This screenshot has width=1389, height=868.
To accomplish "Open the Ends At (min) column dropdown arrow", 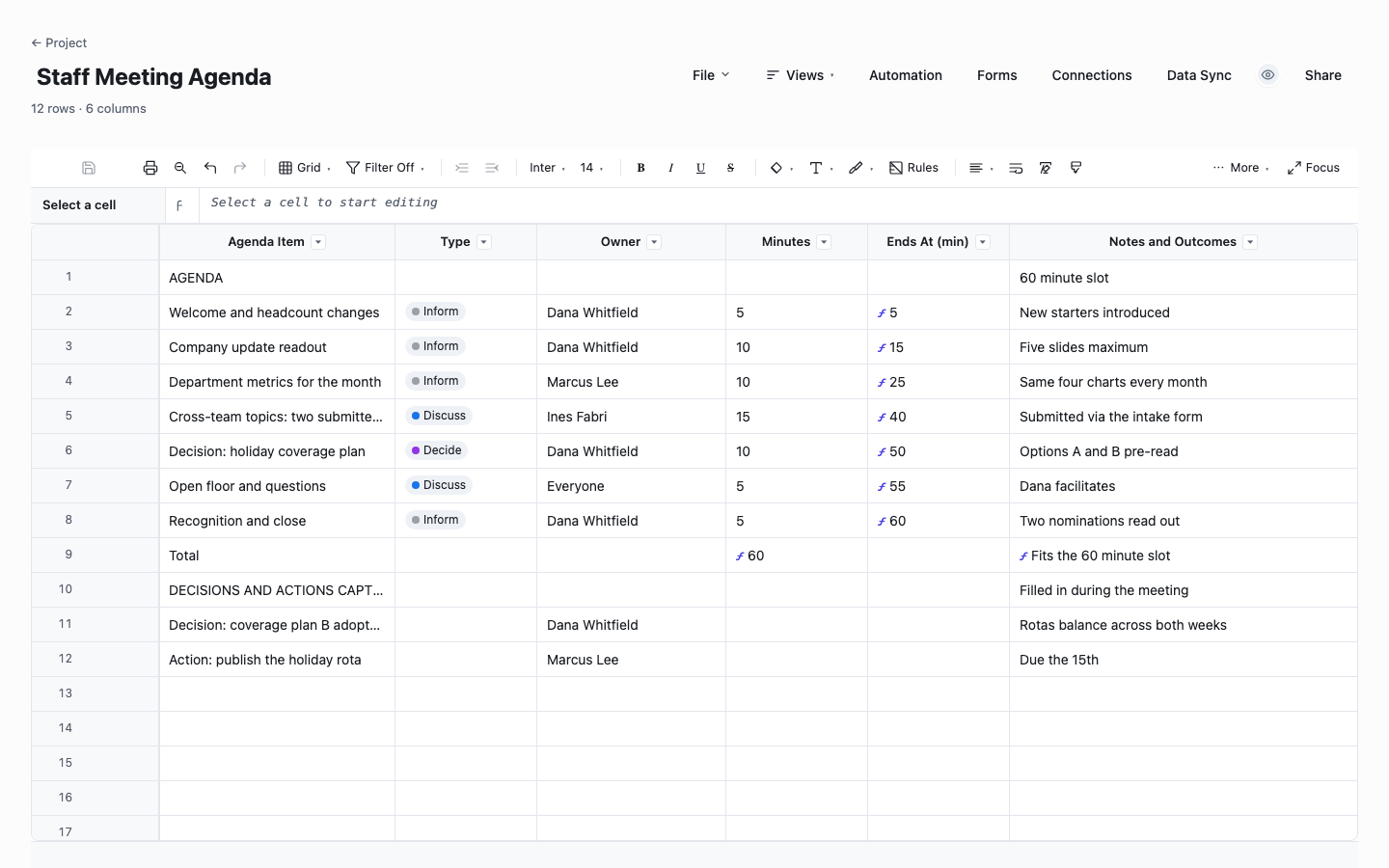I will pos(983,242).
